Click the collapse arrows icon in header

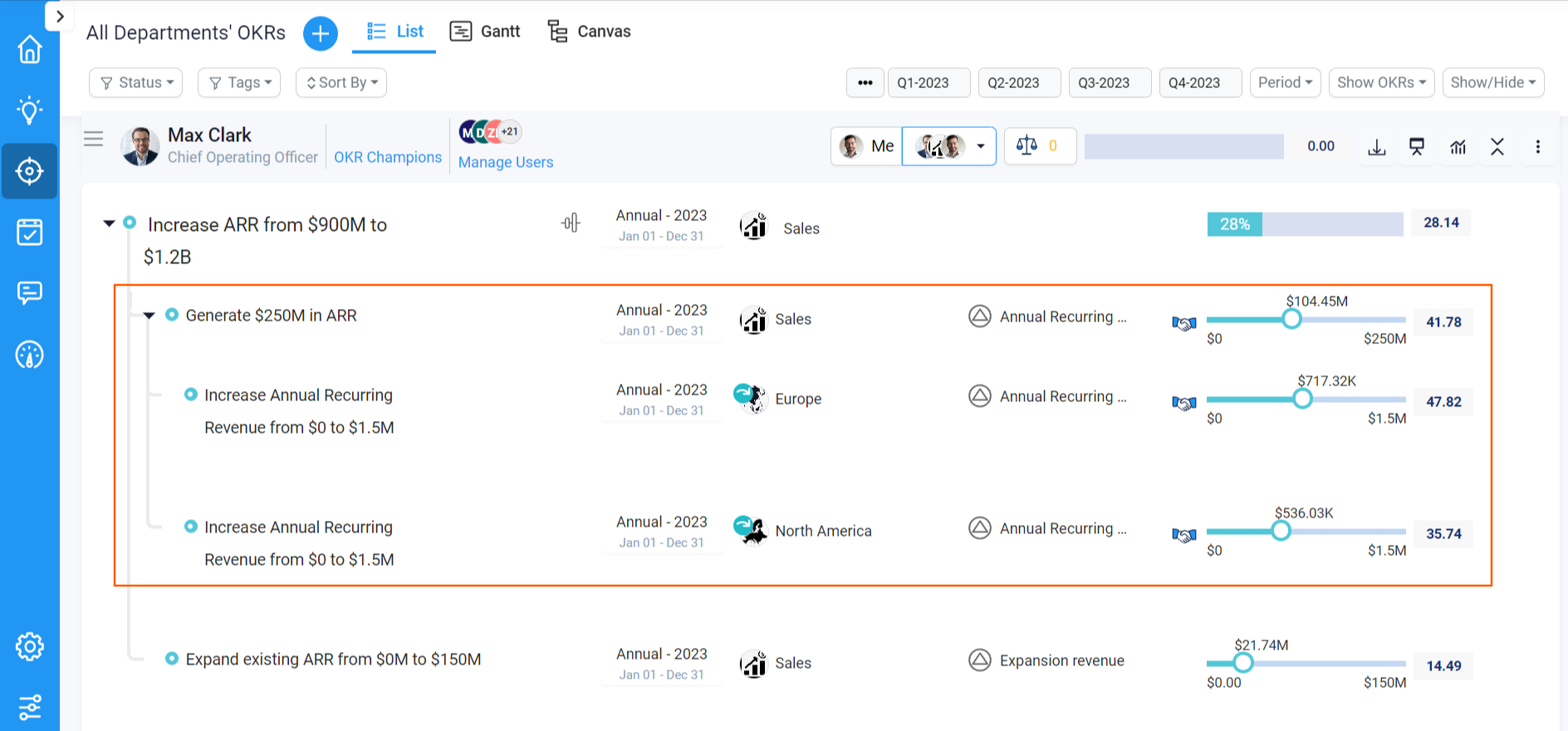coord(1497,147)
